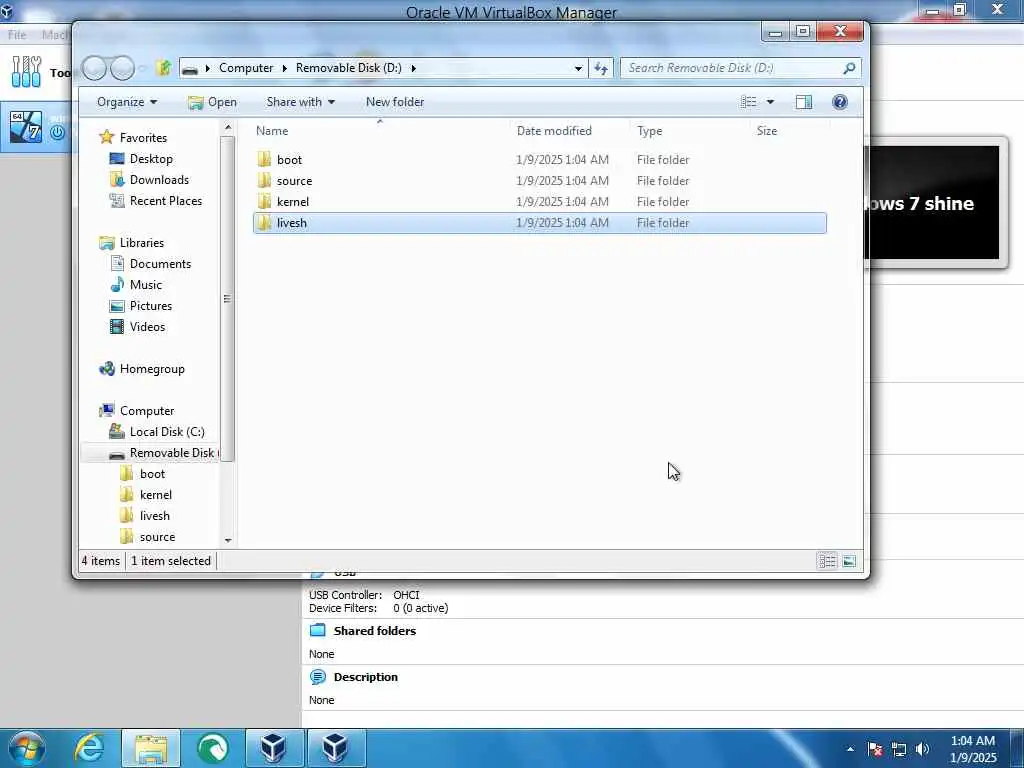The width and height of the screenshot is (1024, 768).
Task: Click Open in Explorer's command bar
Action: pyautogui.click(x=212, y=102)
